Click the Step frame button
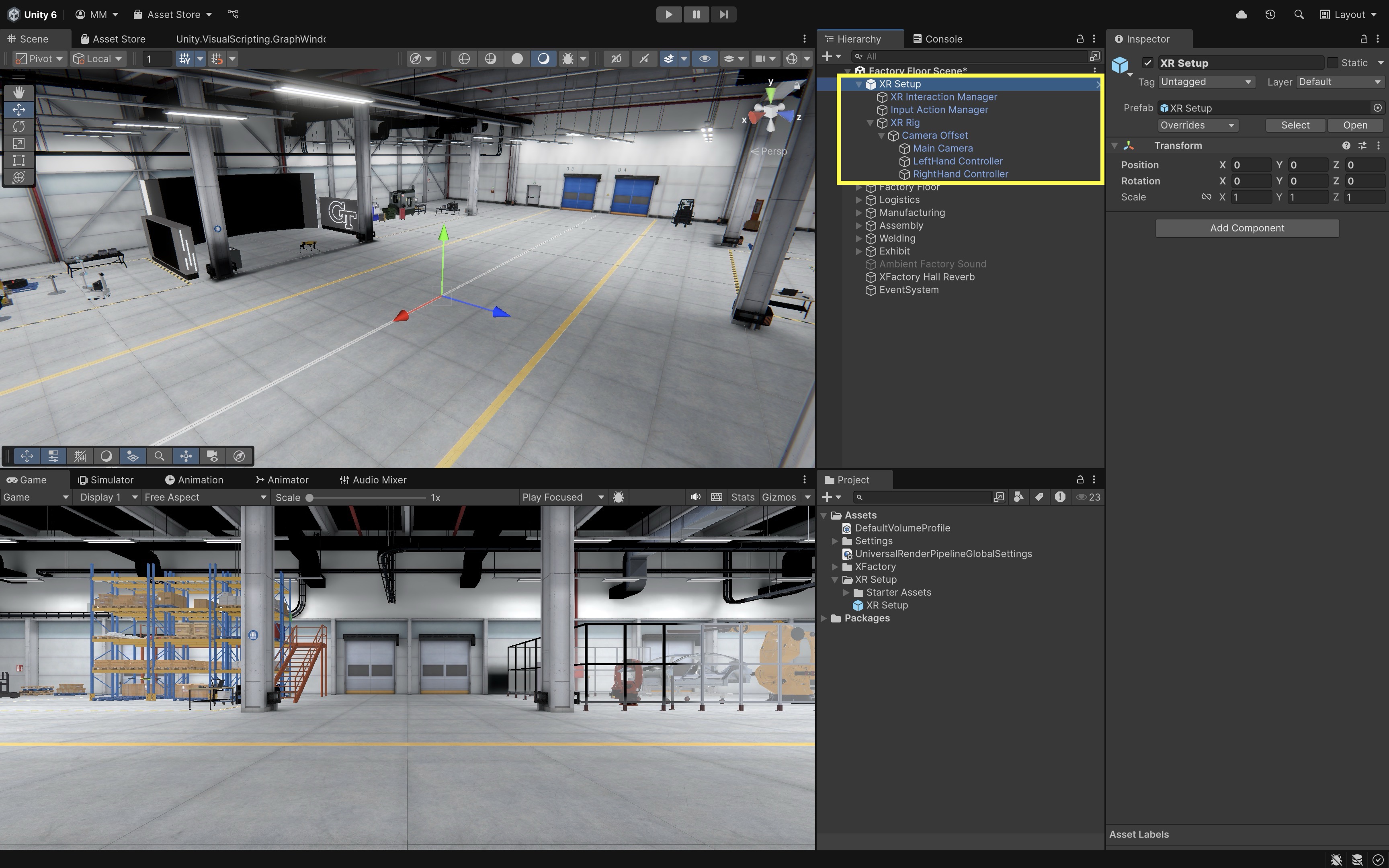Viewport: 1389px width, 868px height. click(x=723, y=14)
